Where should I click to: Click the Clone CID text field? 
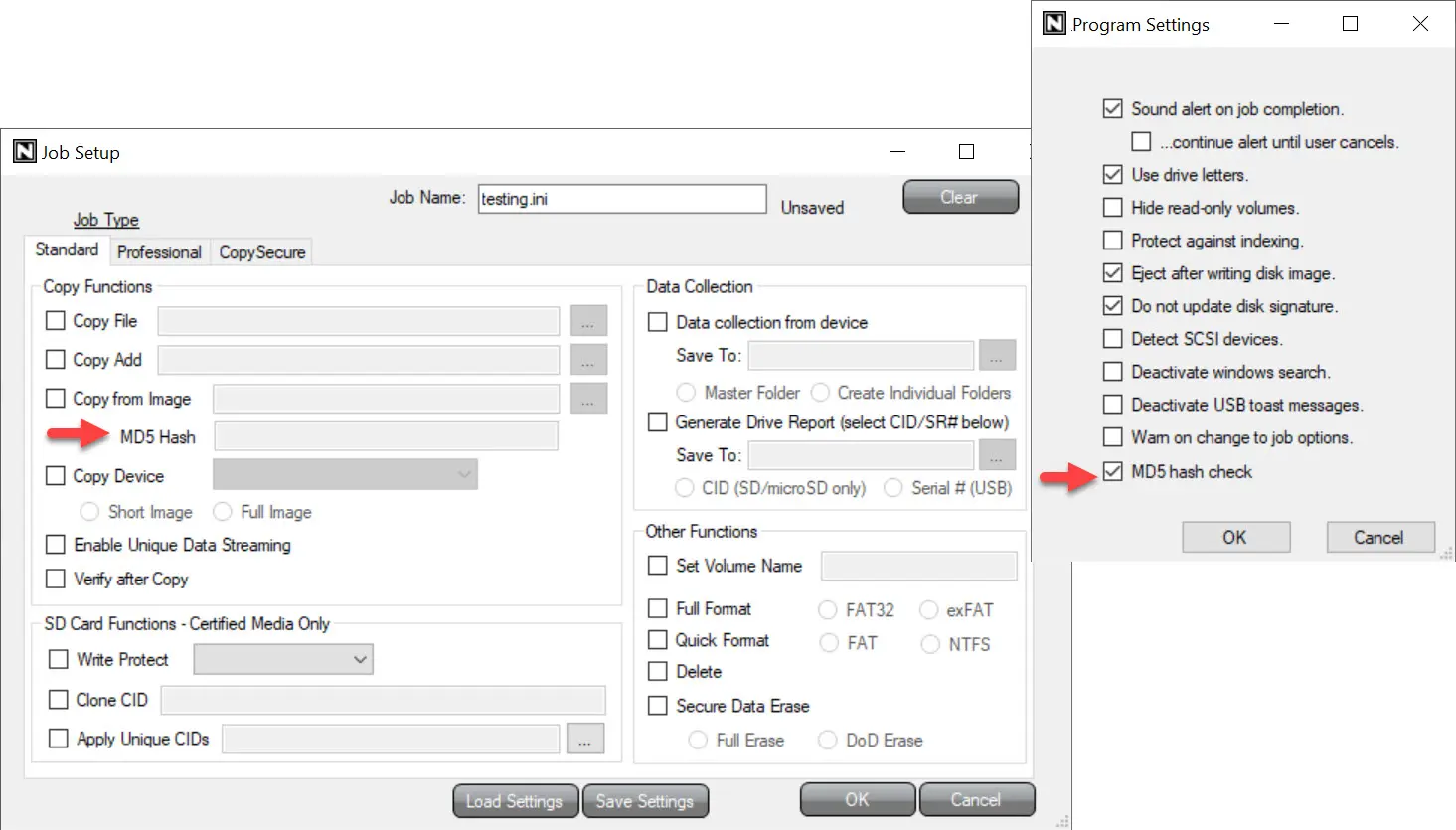[384, 700]
